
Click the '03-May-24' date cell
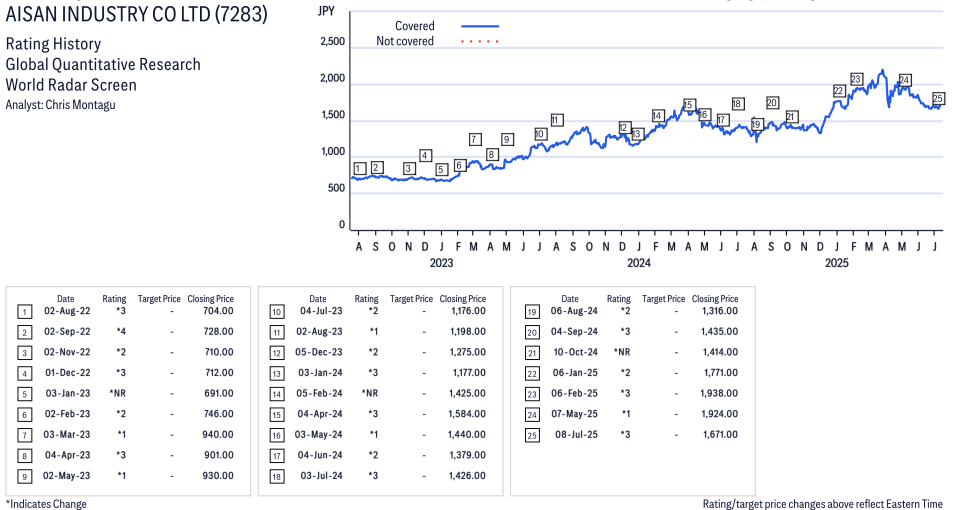pyautogui.click(x=319, y=435)
